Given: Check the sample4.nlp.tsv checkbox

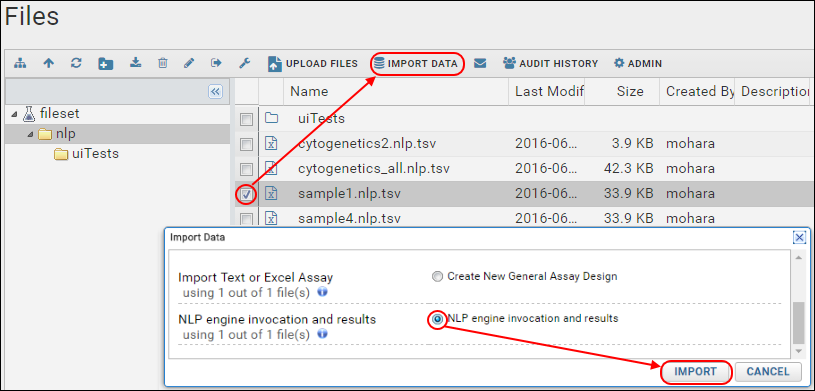Looking at the screenshot, I should click(246, 219).
